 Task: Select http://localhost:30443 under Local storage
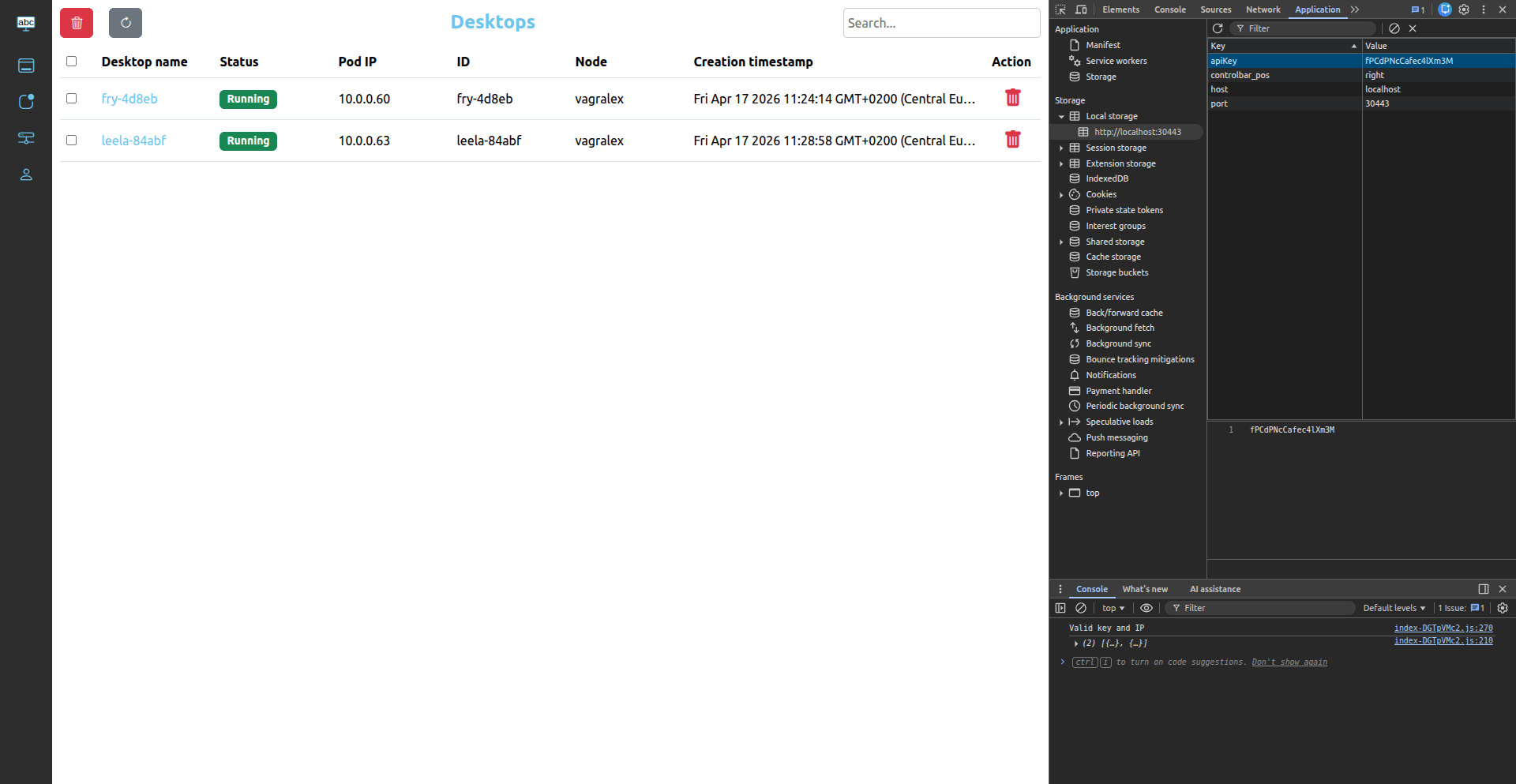click(1137, 132)
